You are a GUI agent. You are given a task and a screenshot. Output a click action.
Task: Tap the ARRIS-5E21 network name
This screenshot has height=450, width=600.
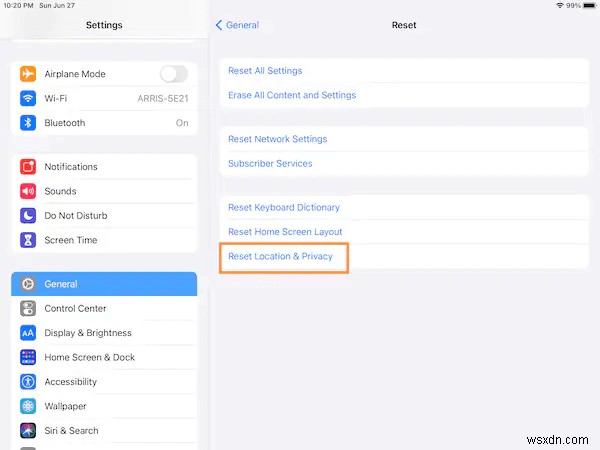point(163,99)
